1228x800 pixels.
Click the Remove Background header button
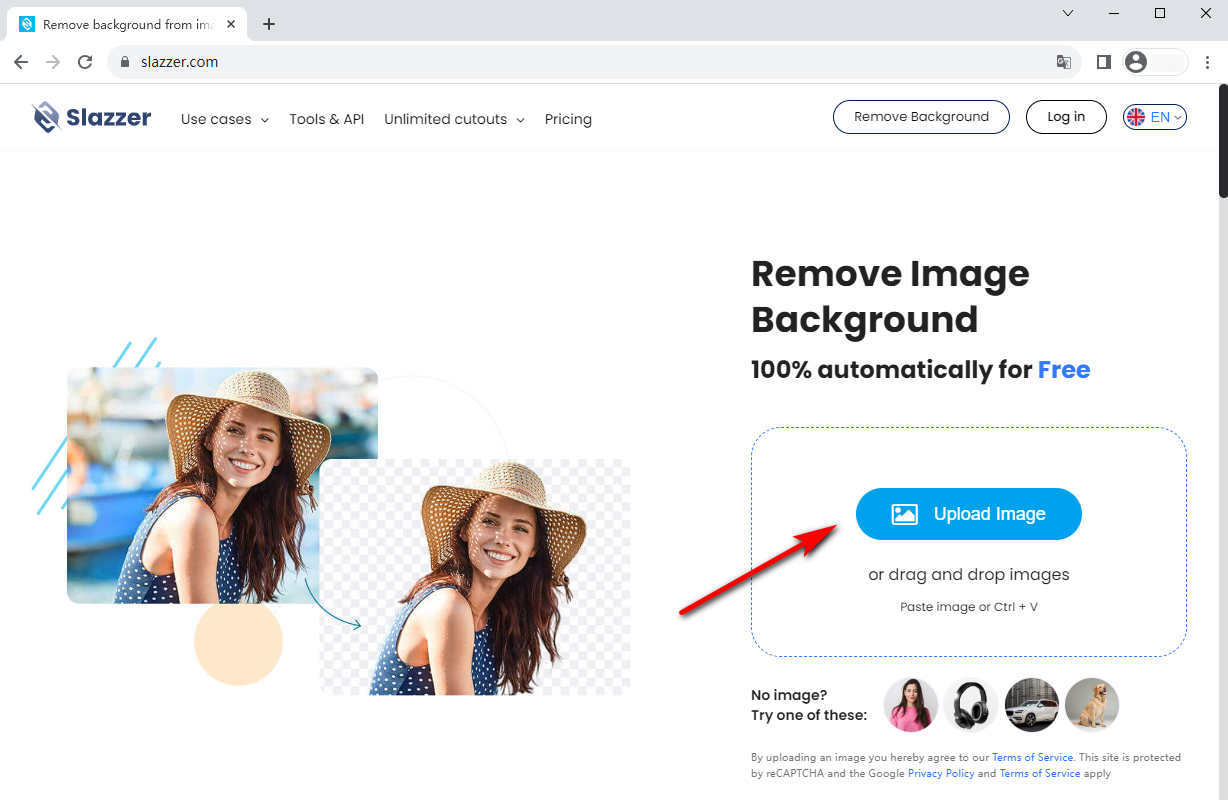coord(921,117)
